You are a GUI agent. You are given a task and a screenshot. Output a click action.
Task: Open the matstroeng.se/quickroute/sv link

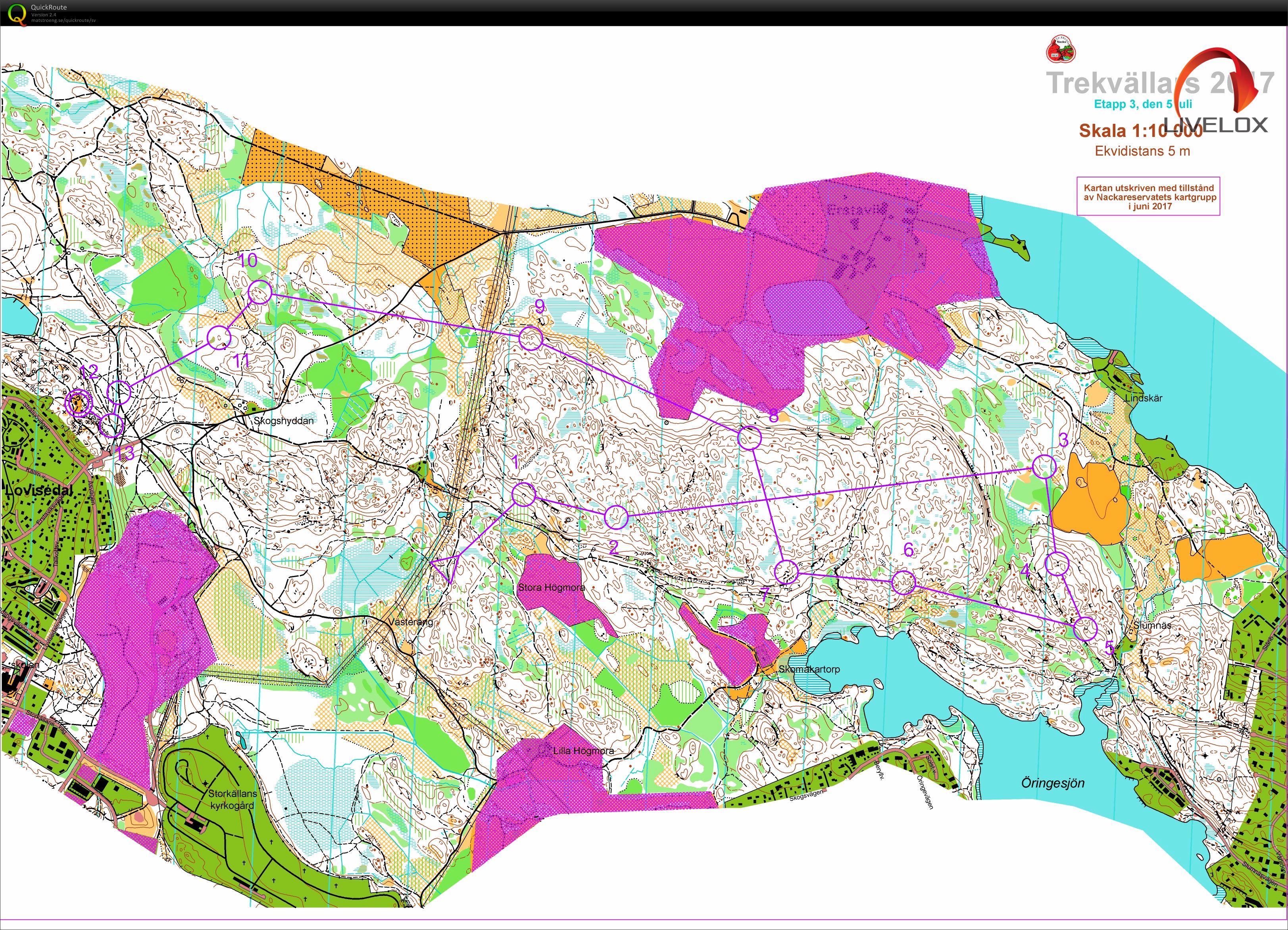point(63,20)
